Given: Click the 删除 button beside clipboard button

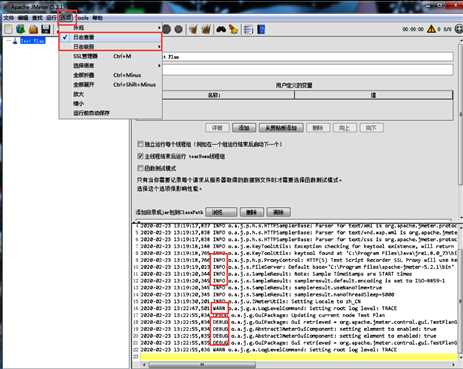Looking at the screenshot, I should (x=318, y=128).
